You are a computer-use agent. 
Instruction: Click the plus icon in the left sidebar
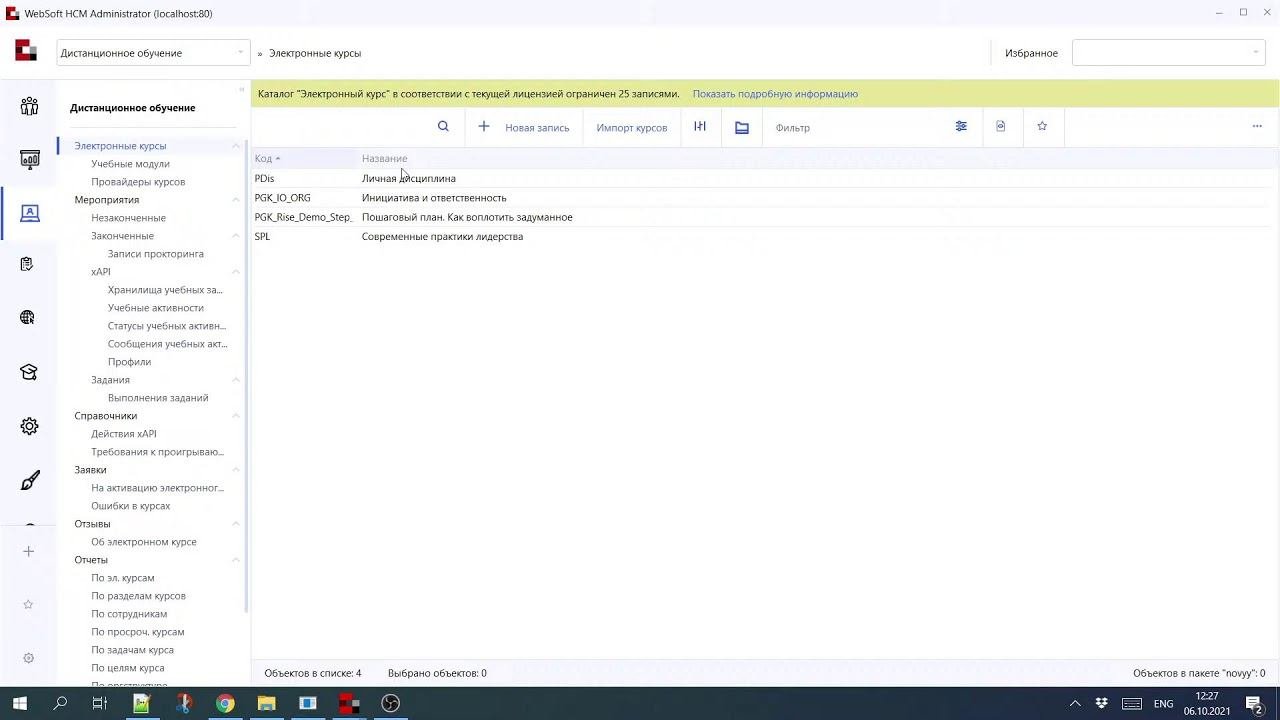tap(28, 551)
